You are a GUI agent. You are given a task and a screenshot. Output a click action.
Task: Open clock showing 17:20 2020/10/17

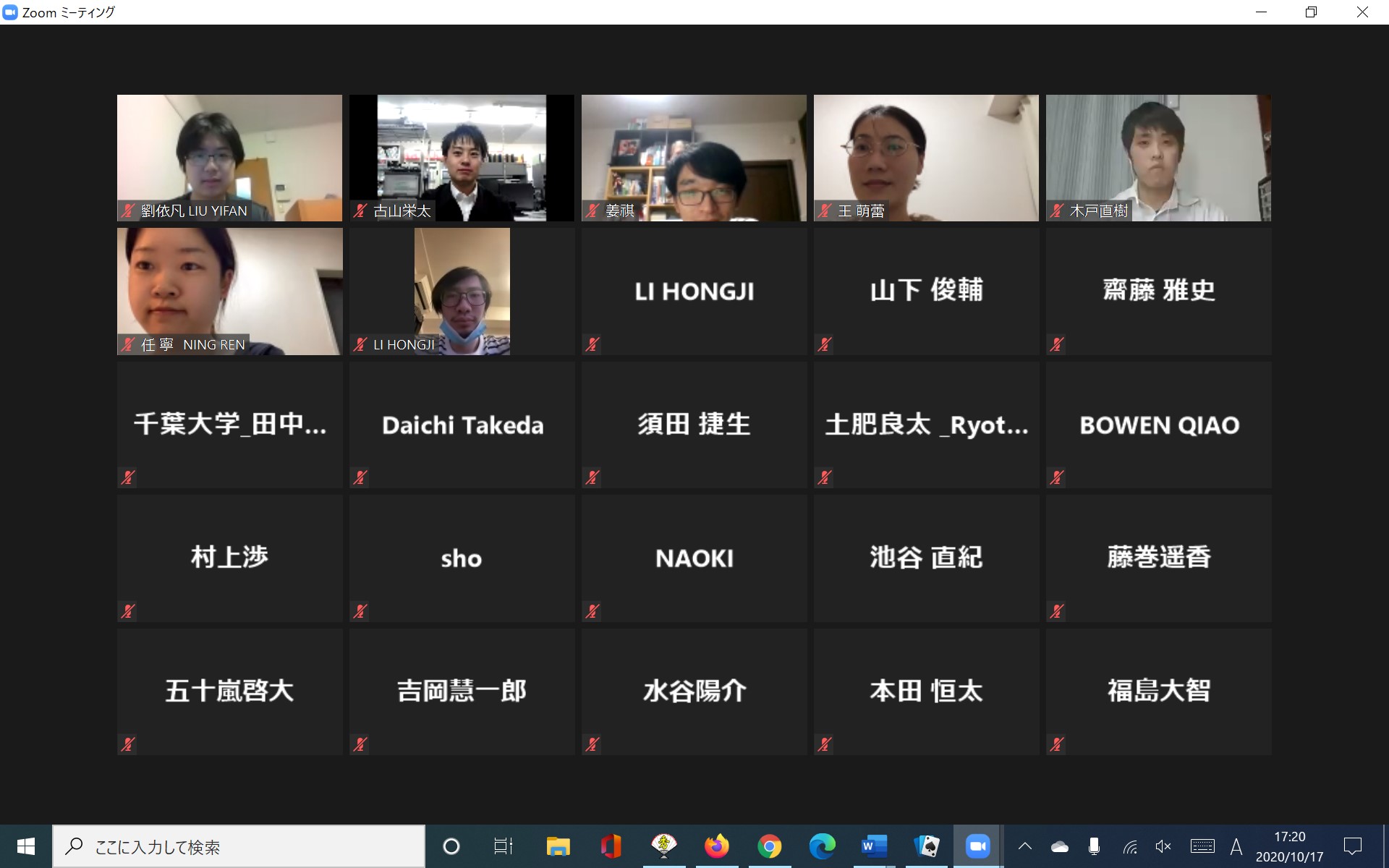(x=1289, y=846)
